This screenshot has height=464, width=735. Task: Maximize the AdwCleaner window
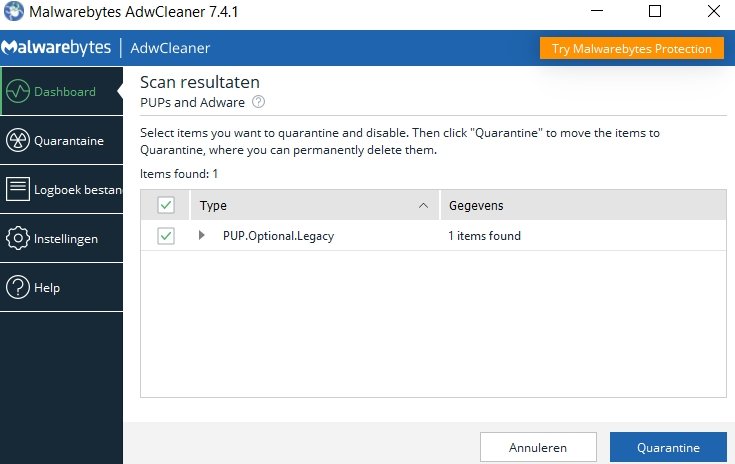tap(655, 11)
